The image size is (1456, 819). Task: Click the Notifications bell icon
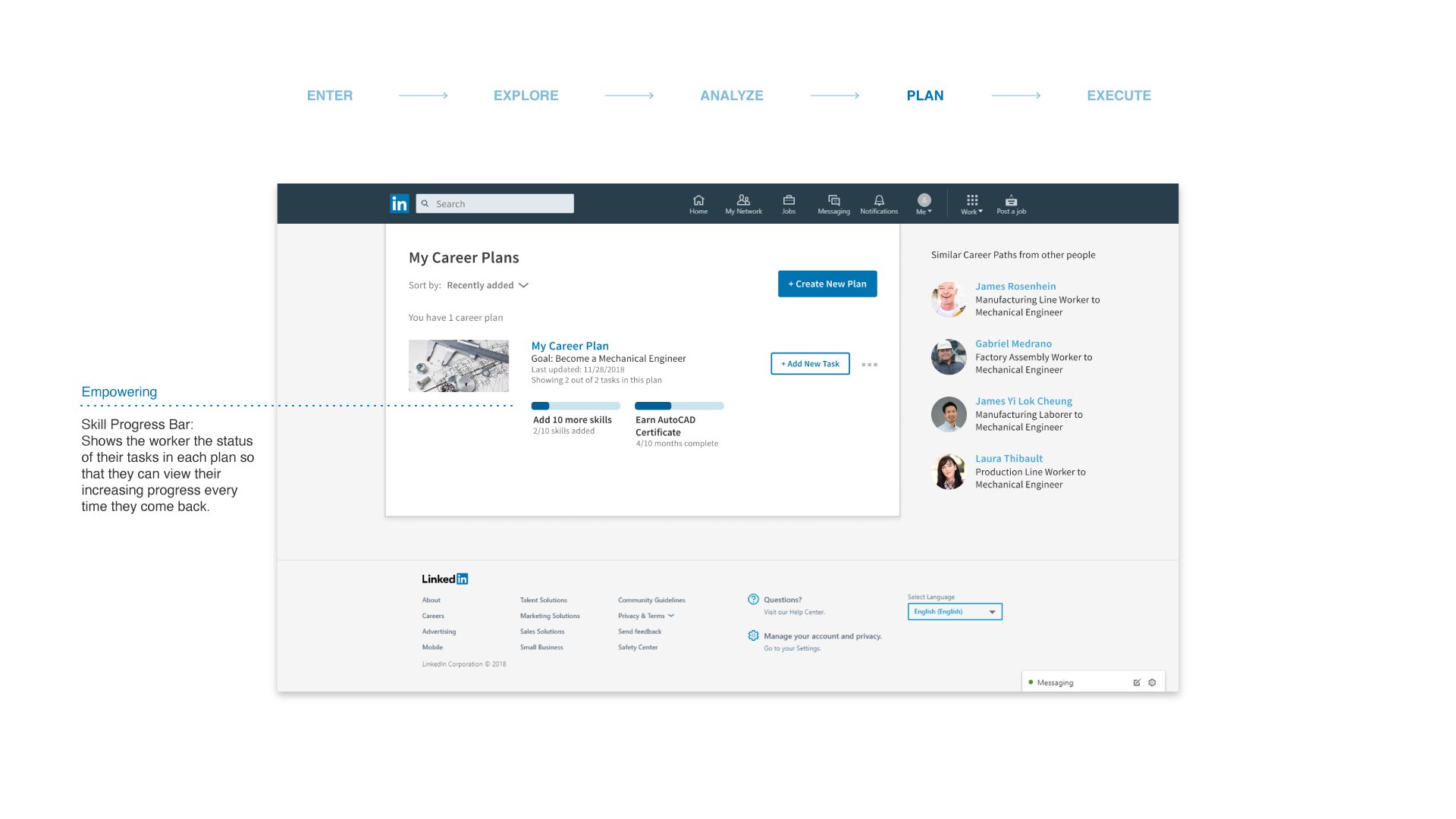pos(879,201)
